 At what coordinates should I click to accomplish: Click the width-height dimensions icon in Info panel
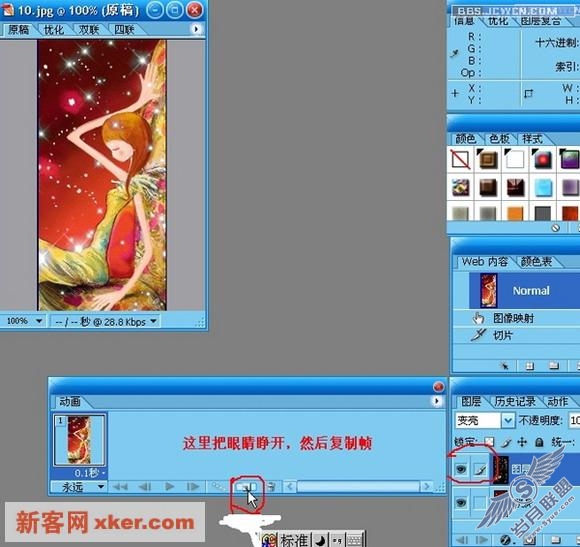click(529, 94)
